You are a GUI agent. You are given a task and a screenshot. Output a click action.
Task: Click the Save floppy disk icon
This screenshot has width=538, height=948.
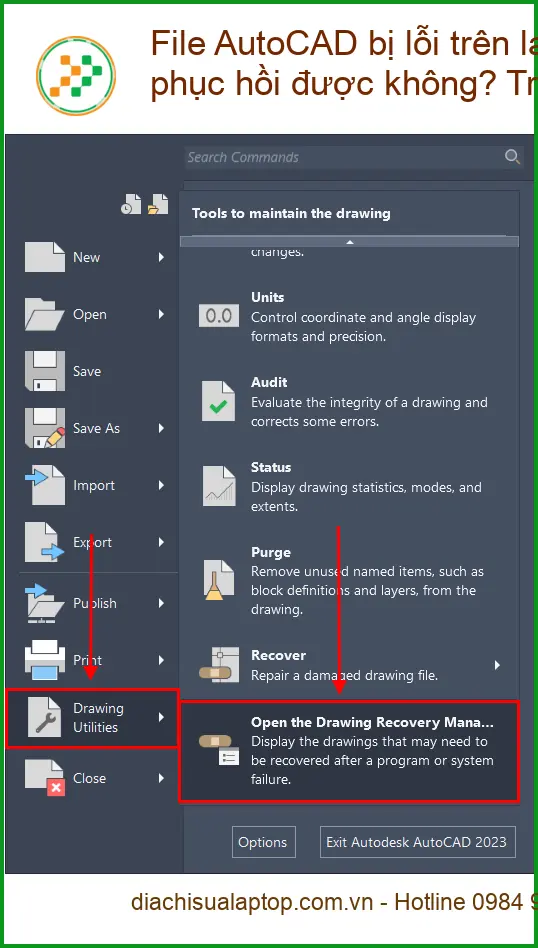tap(45, 371)
